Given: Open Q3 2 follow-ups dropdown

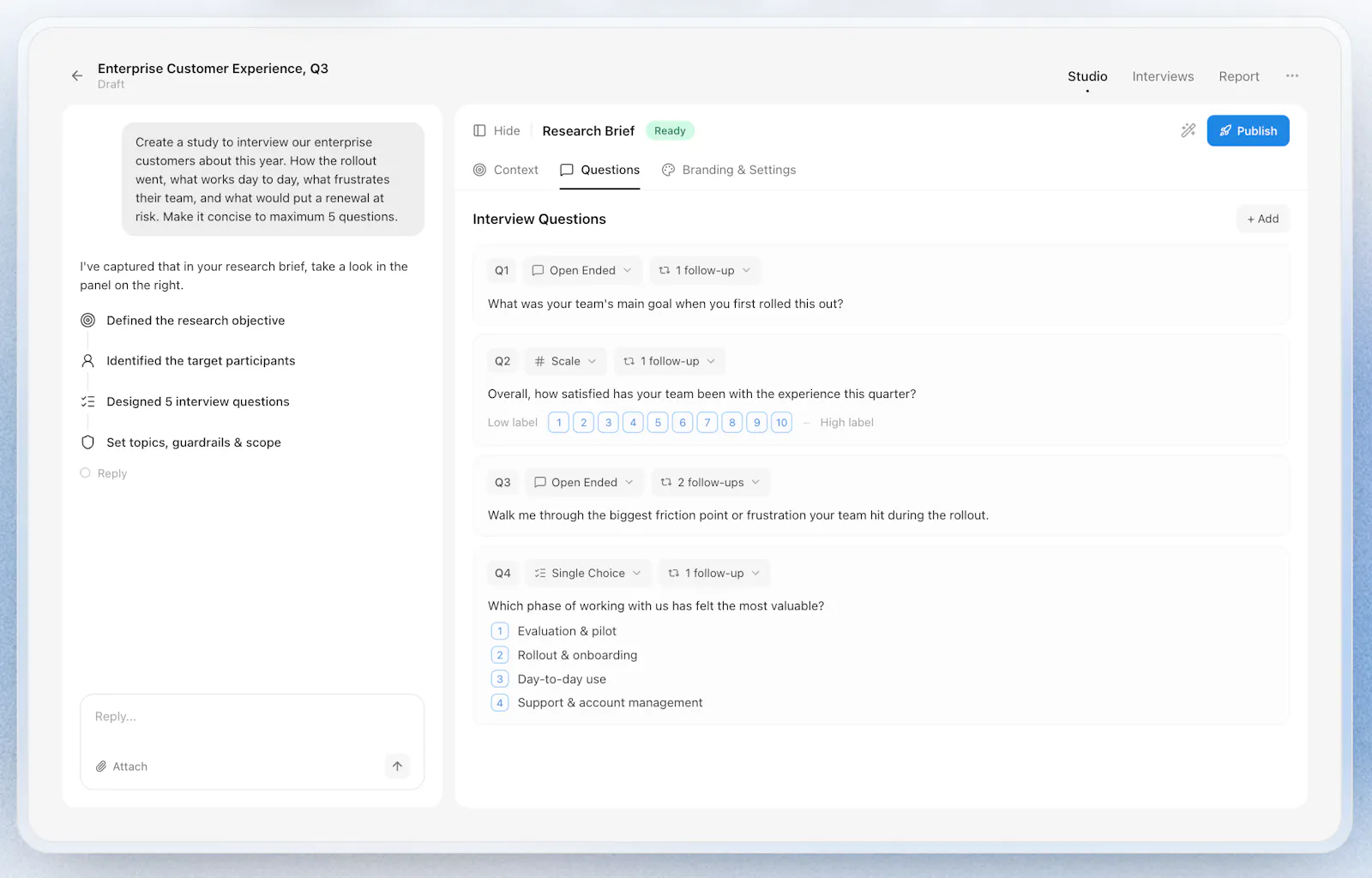Looking at the screenshot, I should [x=711, y=482].
